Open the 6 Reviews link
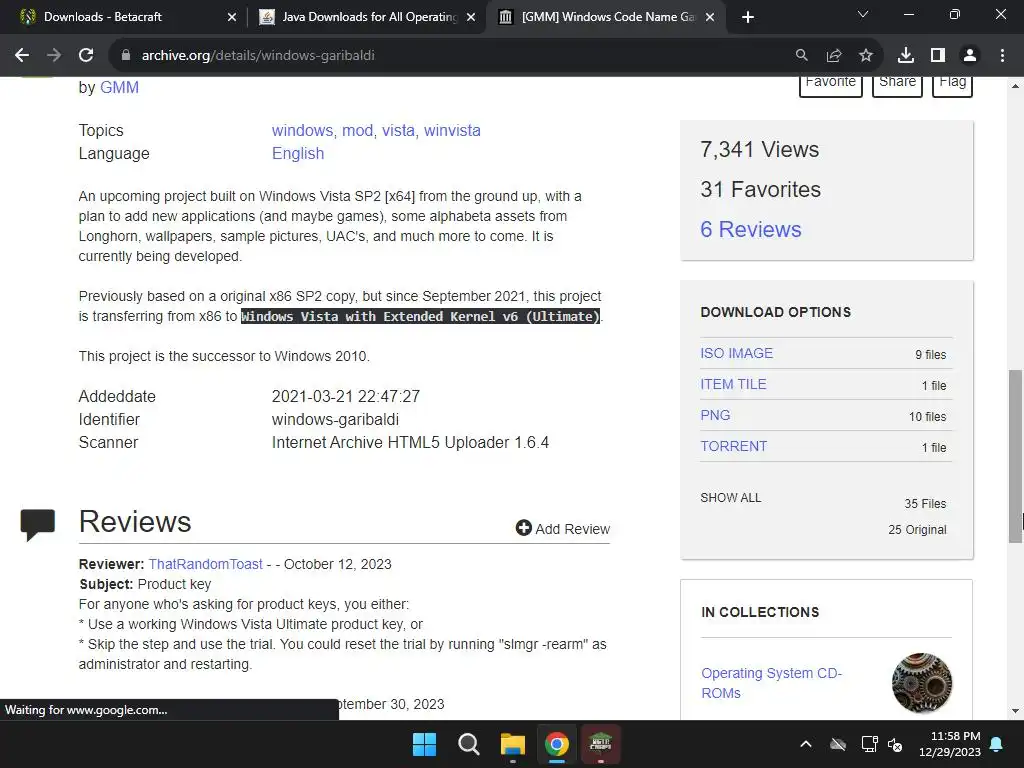Viewport: 1024px width, 768px height. click(x=750, y=229)
